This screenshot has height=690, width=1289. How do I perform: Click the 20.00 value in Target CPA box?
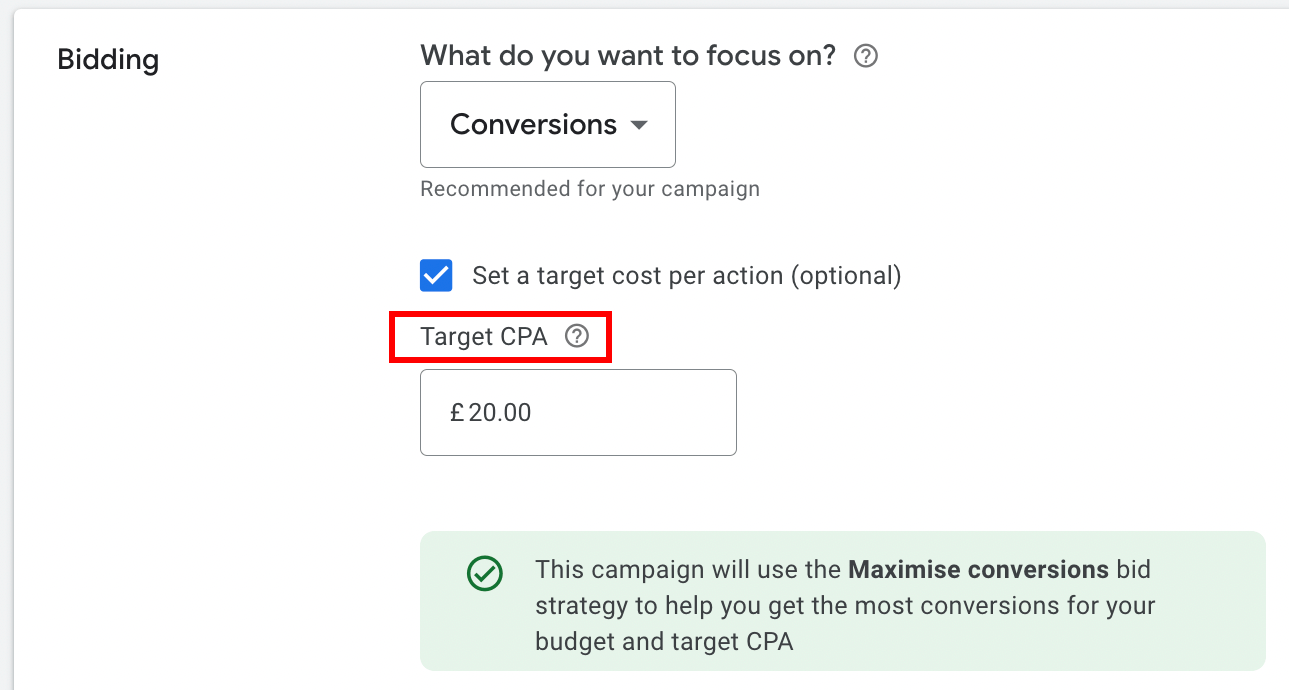point(500,413)
